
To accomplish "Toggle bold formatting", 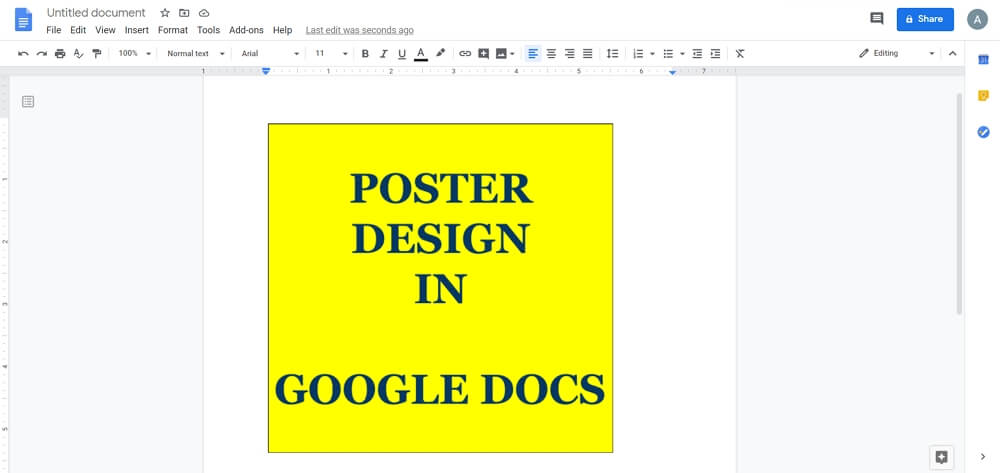I will 365,54.
